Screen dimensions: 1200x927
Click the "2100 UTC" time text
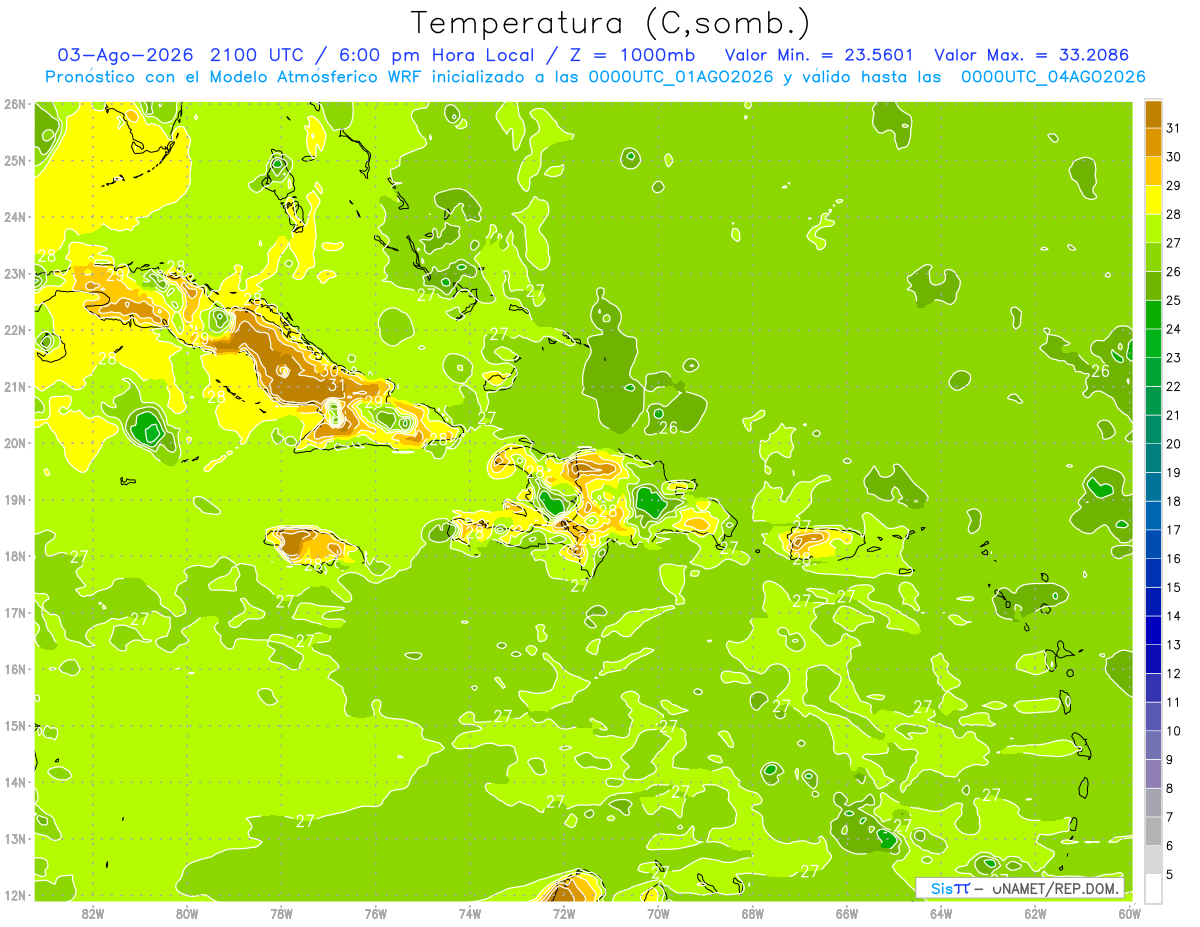[x=256, y=55]
